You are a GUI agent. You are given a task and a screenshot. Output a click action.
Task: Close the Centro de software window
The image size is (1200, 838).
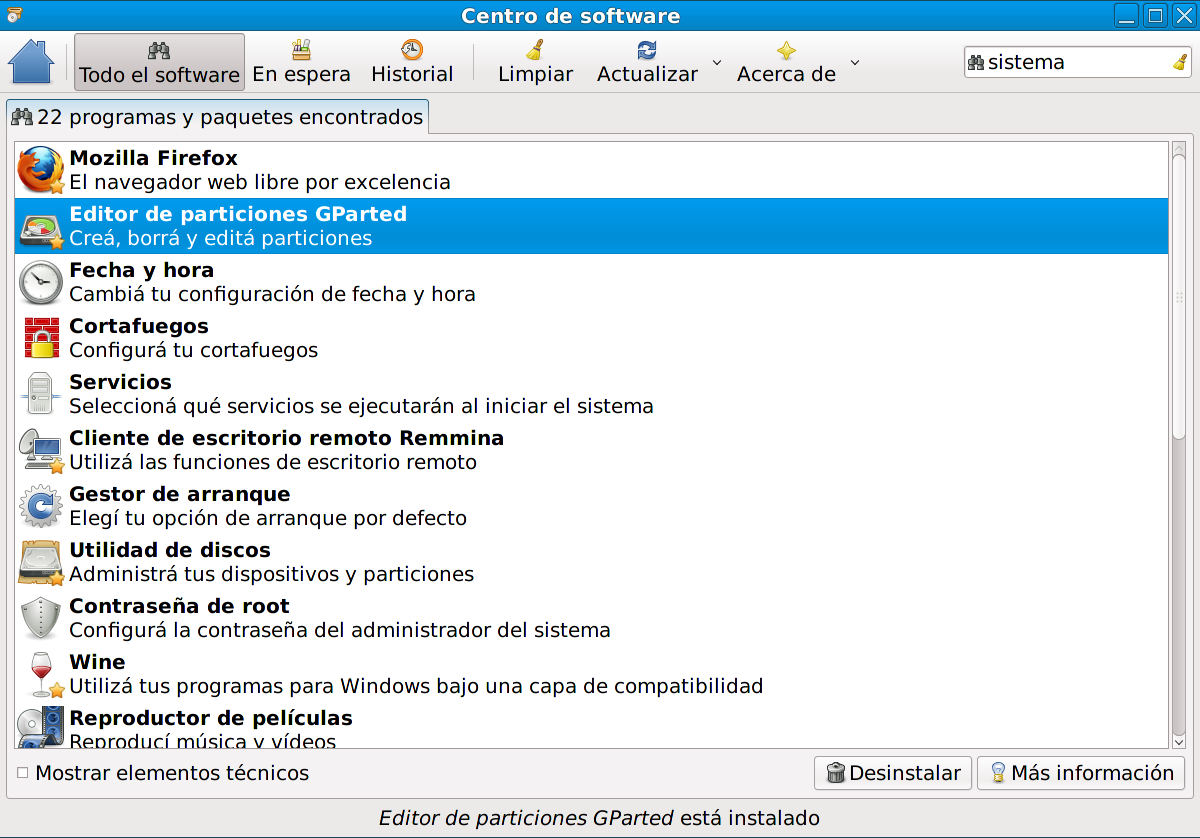point(1183,15)
